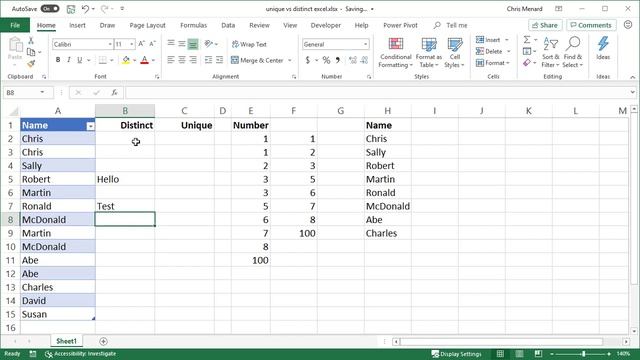640x360 pixels.
Task: Click the Font Color letter A icon
Action: tap(144, 60)
